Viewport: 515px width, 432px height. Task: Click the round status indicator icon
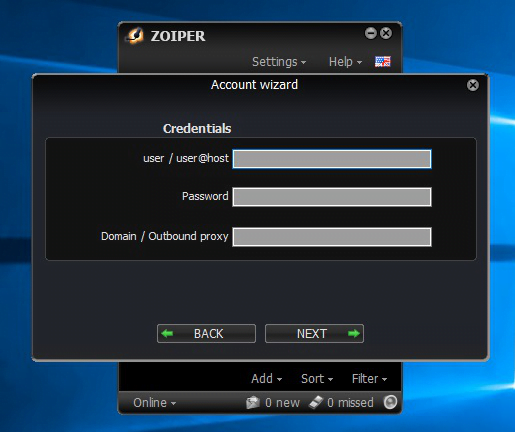pos(390,402)
